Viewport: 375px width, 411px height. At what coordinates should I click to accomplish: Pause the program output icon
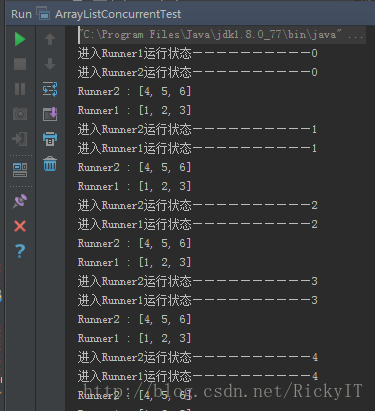coord(20,89)
